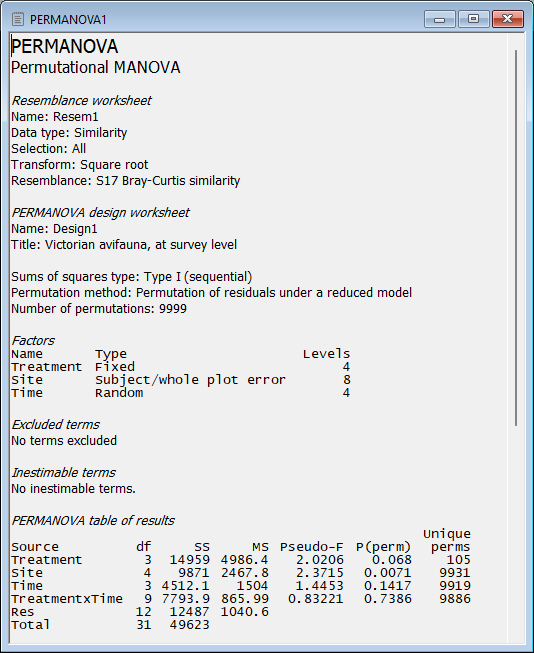
Task: Click the Treatment unique perms value 105
Action: [459, 560]
